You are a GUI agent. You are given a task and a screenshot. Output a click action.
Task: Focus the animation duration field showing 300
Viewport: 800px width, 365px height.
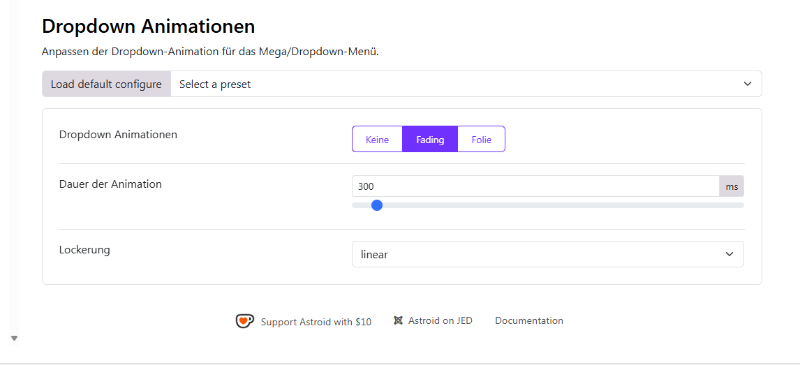(x=536, y=186)
